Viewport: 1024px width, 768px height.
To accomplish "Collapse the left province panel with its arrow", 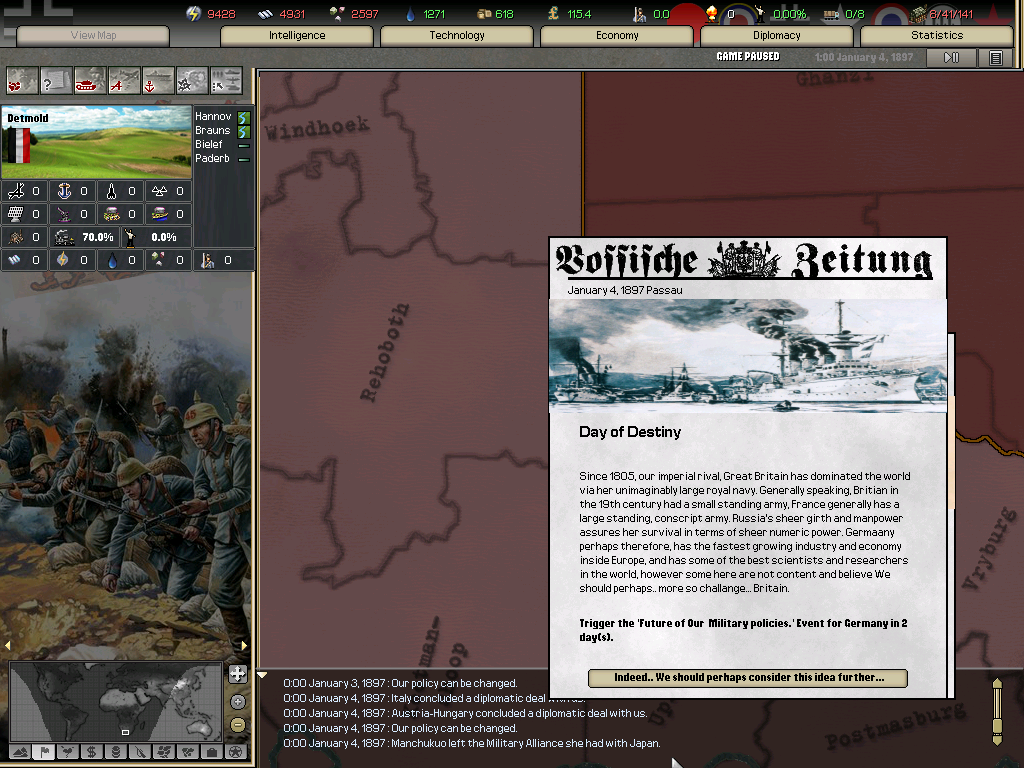I will tap(8, 646).
